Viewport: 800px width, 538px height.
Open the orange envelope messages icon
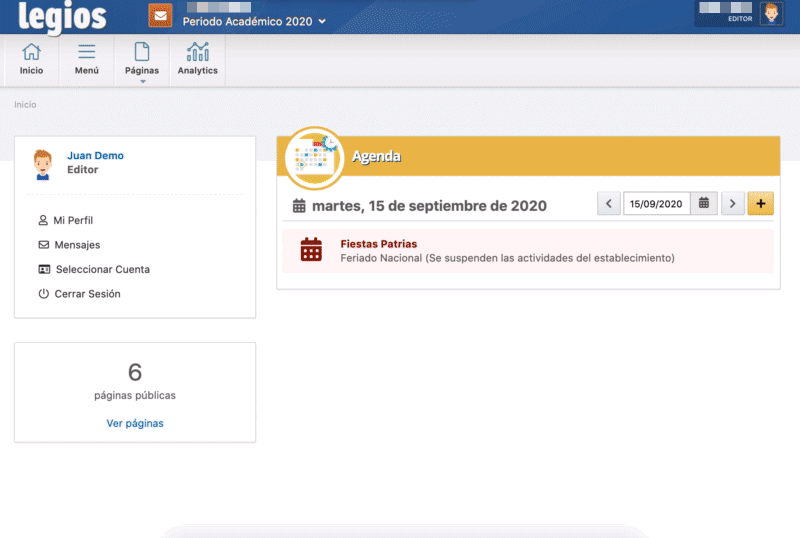coord(160,15)
